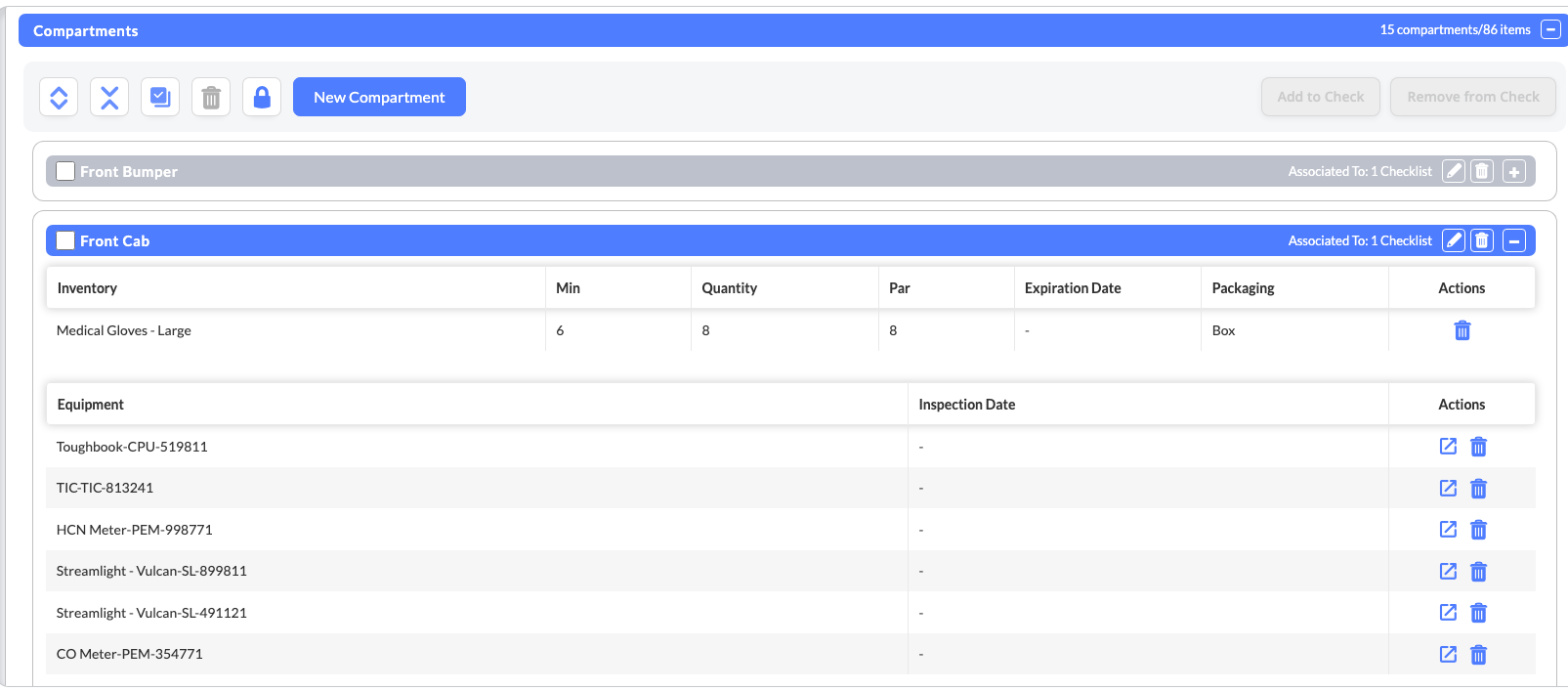Click Min value 6 for Medical Gloves
This screenshot has height=691, width=1568.
coord(560,330)
